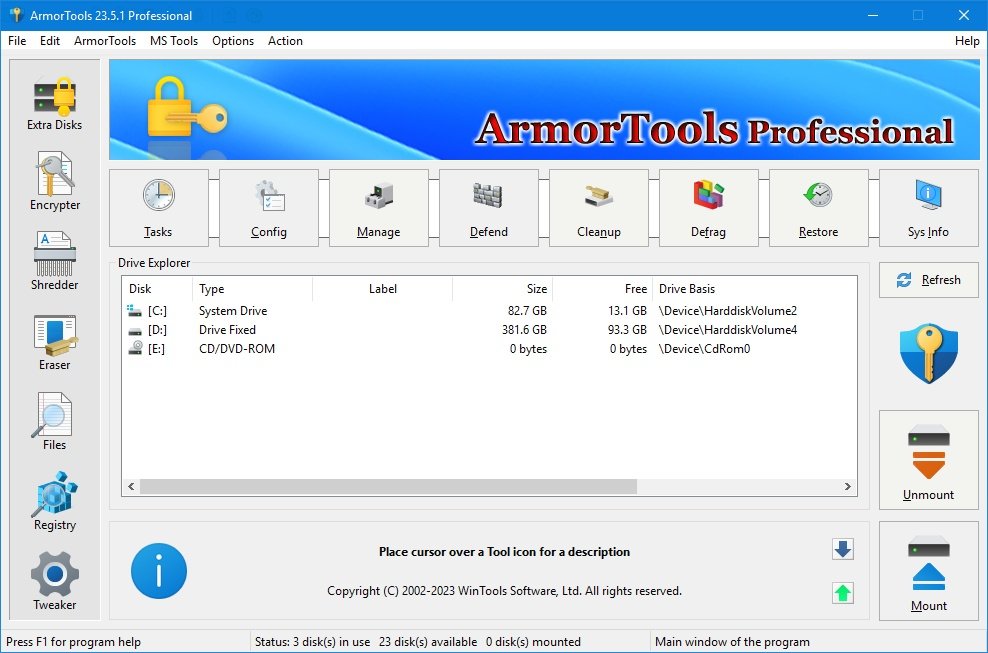This screenshot has width=988, height=653.
Task: Open the Shredder tool
Action: coord(55,262)
